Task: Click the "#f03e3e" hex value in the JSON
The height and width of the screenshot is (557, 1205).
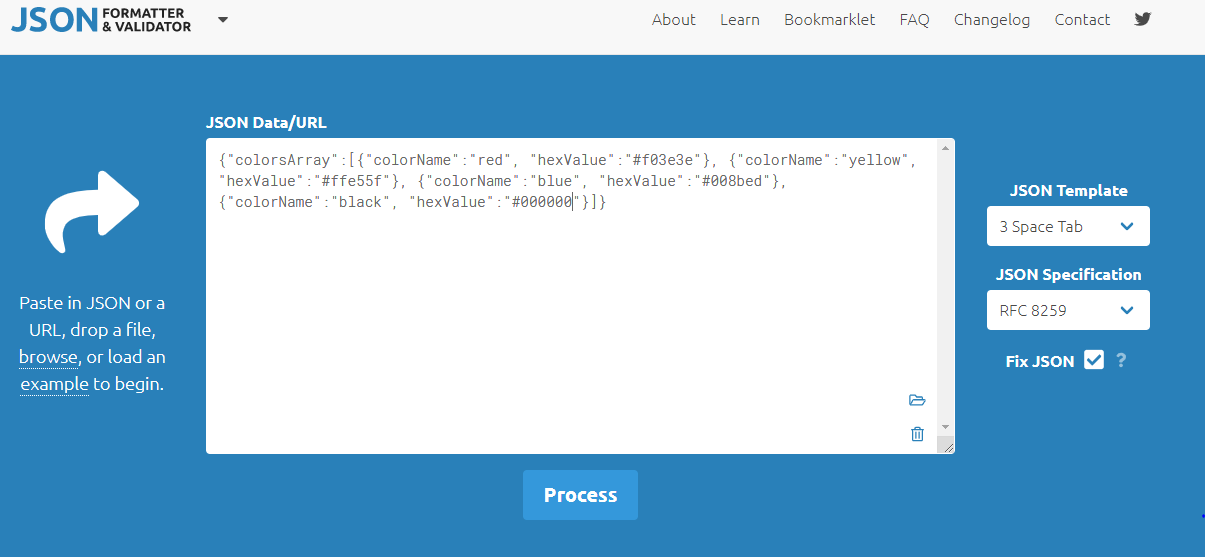Action: click(663, 160)
